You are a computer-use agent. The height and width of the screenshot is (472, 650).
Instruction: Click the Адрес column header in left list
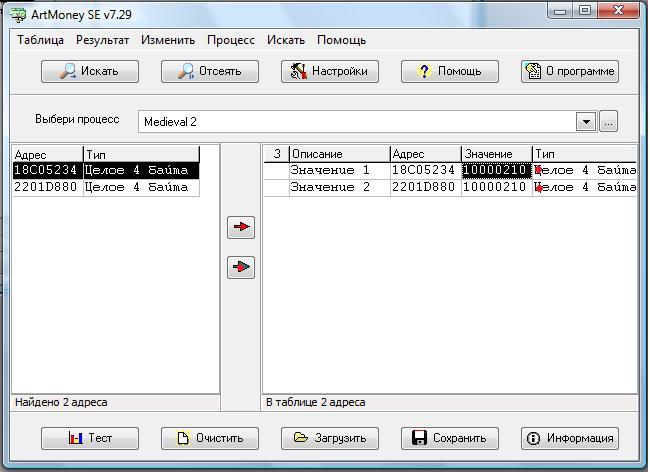coord(46,155)
